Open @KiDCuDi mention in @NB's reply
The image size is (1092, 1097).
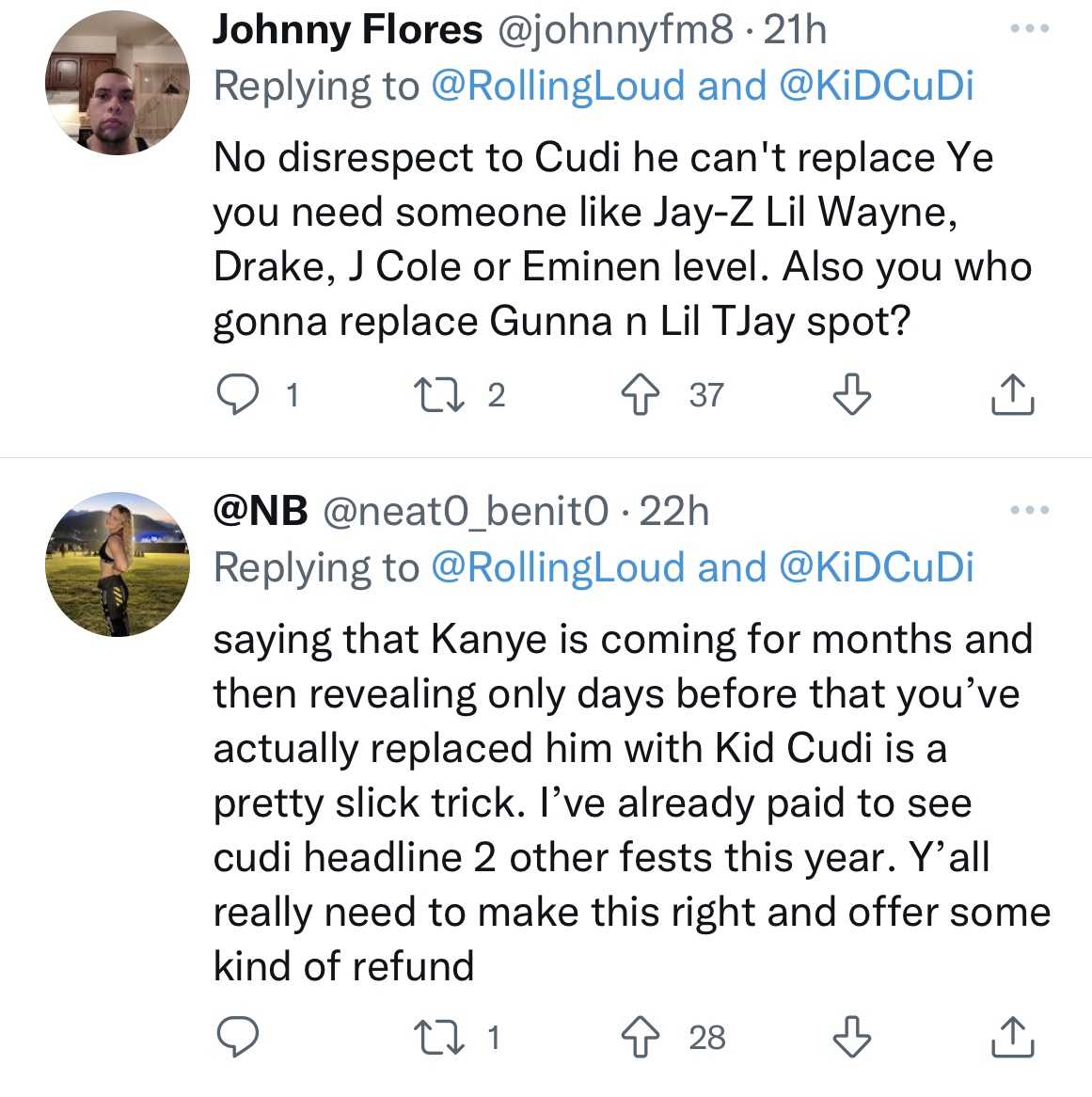(x=877, y=568)
